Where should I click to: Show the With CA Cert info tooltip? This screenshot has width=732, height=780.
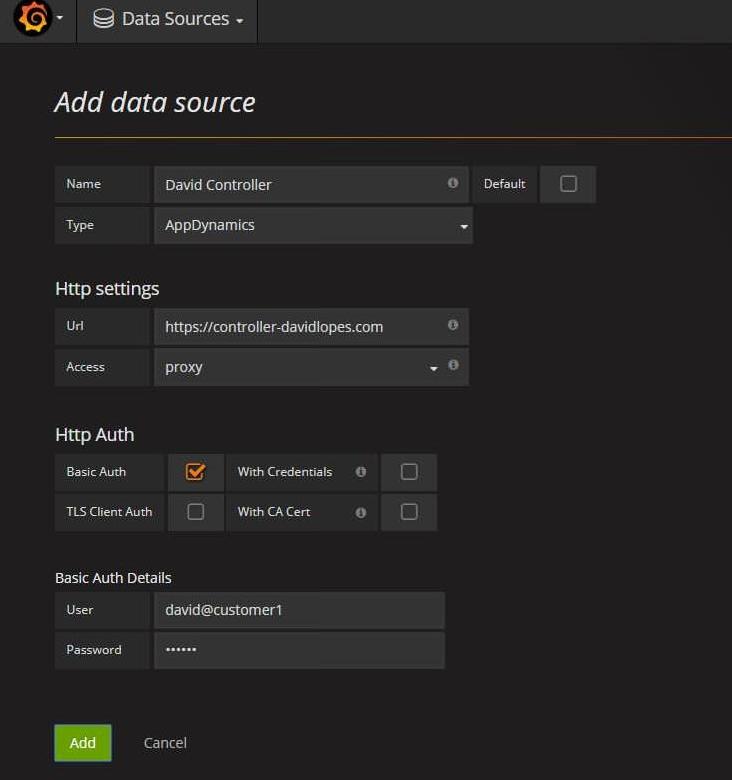pyautogui.click(x=361, y=512)
